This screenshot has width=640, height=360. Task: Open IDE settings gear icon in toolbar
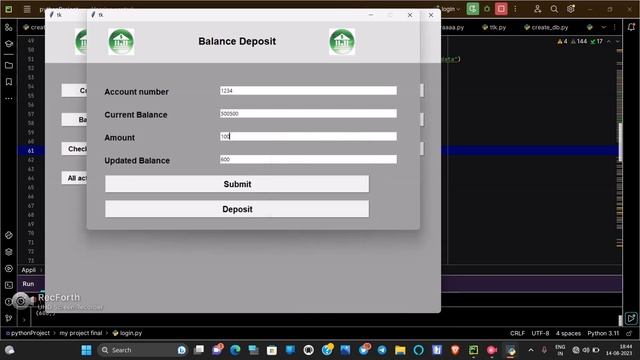point(571,9)
